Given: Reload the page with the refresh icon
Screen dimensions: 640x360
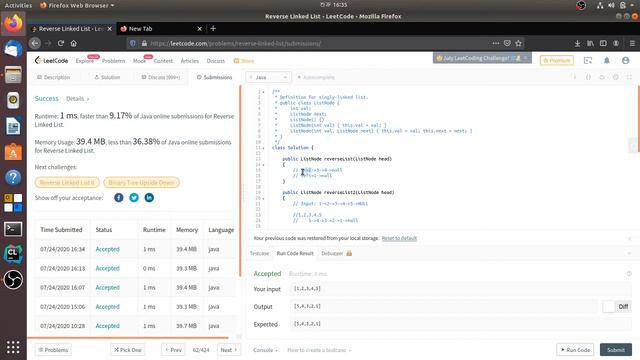Looking at the screenshot, I should [61, 43].
